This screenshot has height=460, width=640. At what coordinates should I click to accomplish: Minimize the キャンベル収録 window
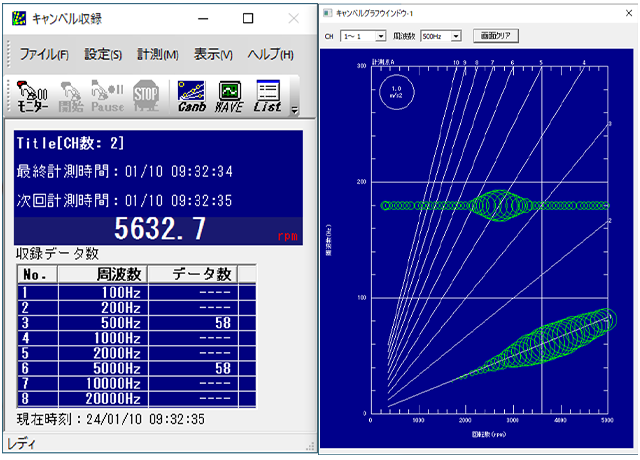203,18
